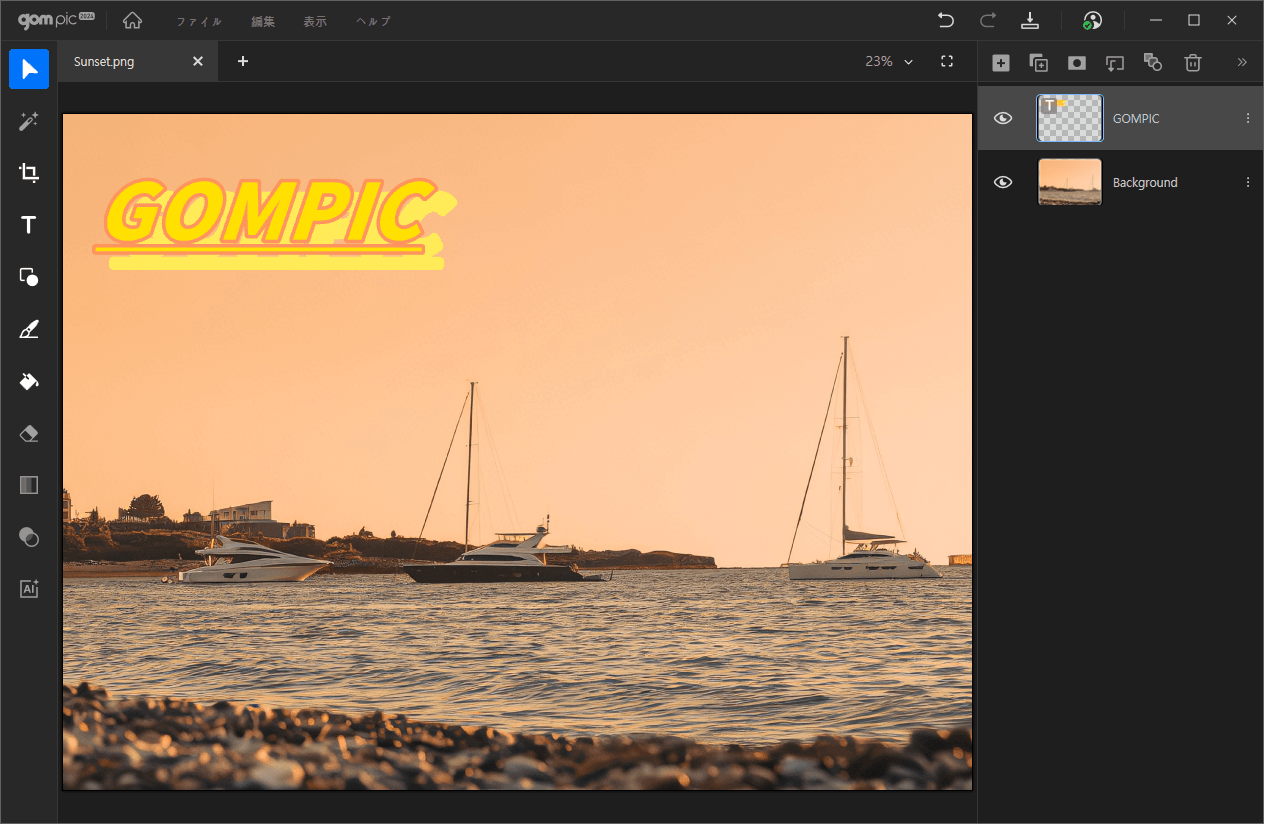The image size is (1264, 824).
Task: Hide the GOMPIC layer
Action: 1003,119
